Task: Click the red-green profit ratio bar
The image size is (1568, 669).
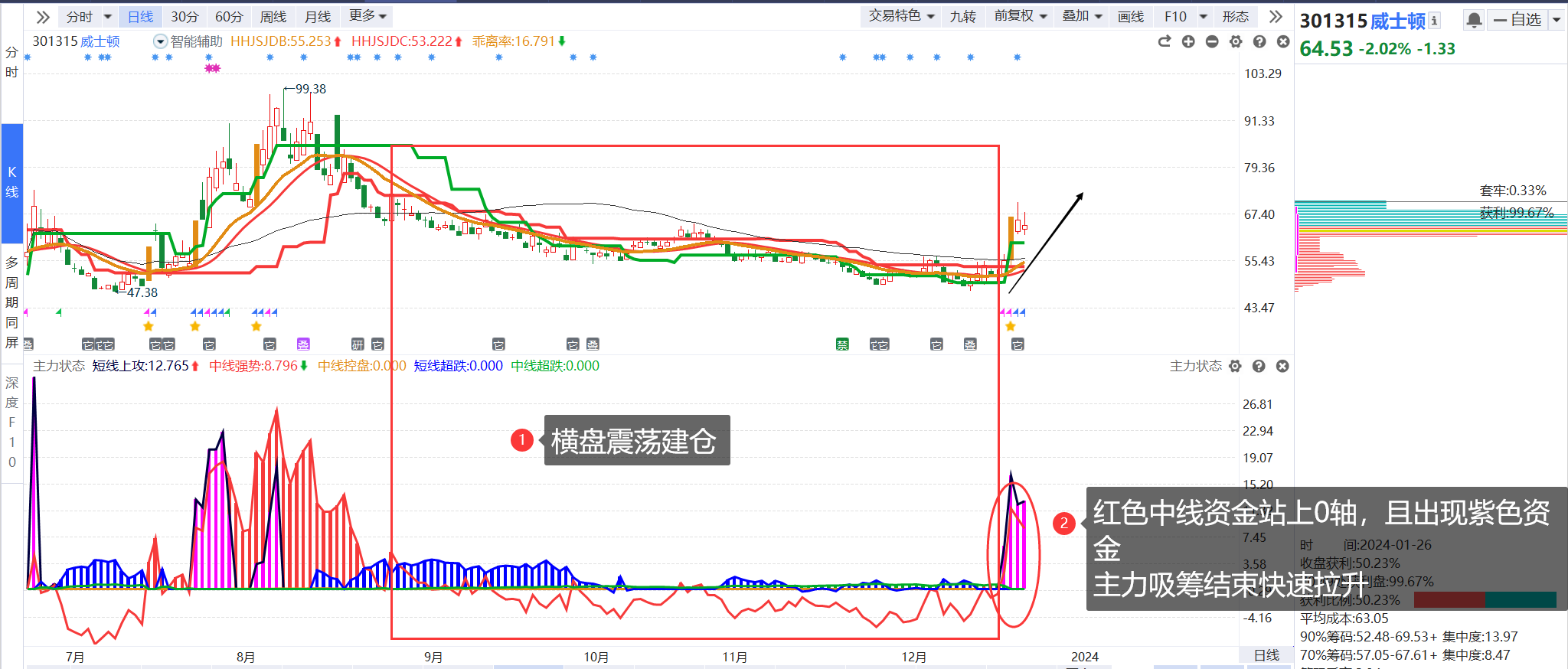Action: click(x=1485, y=600)
